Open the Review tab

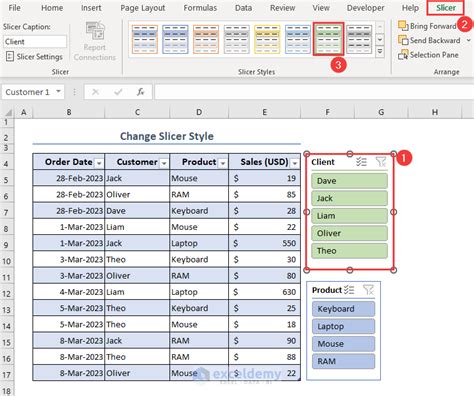coord(282,8)
